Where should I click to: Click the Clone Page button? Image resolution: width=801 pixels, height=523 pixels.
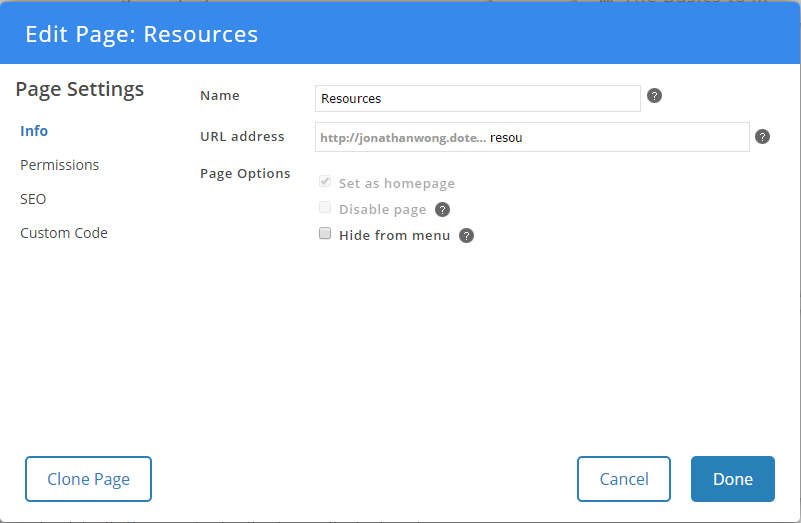(x=88, y=479)
